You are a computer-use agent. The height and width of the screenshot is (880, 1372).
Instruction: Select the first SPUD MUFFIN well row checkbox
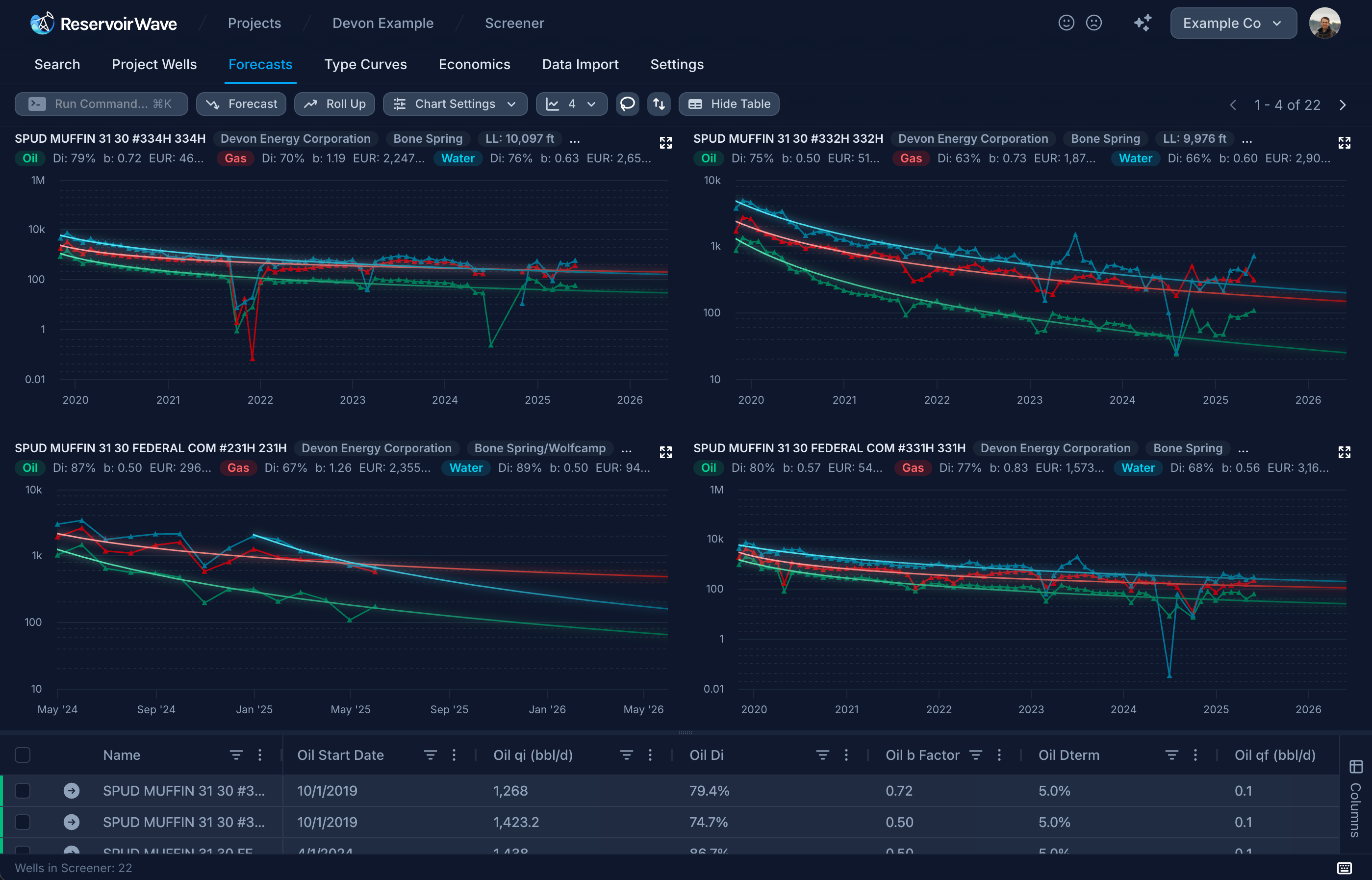pos(23,790)
